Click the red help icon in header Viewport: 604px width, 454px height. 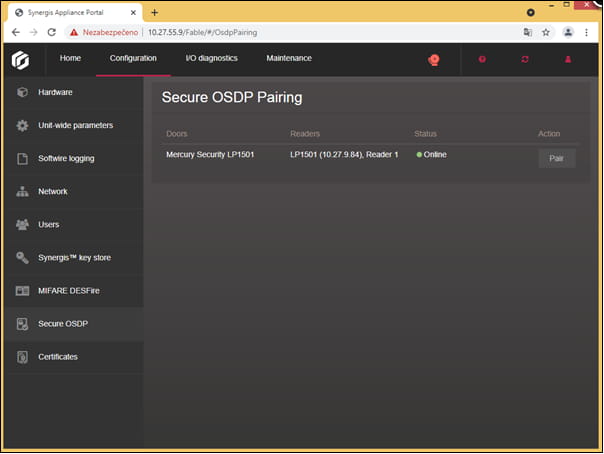(x=482, y=59)
